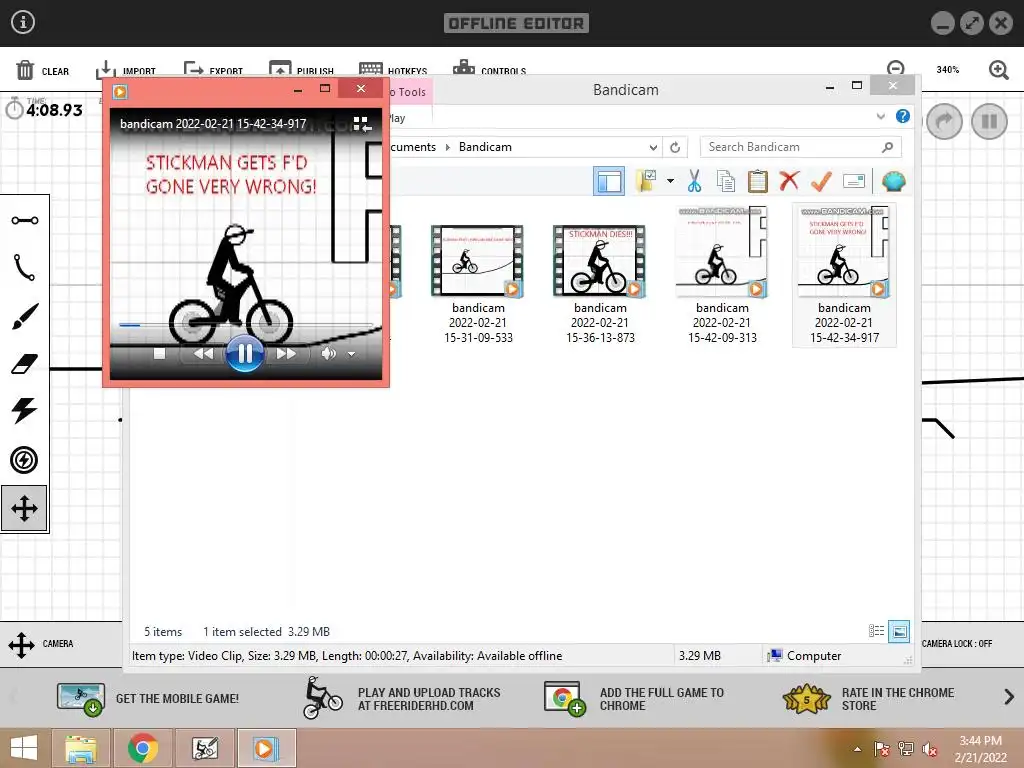Select the camera move tool in sidebar
Viewport: 1024px width, 768px height.
pos(24,508)
